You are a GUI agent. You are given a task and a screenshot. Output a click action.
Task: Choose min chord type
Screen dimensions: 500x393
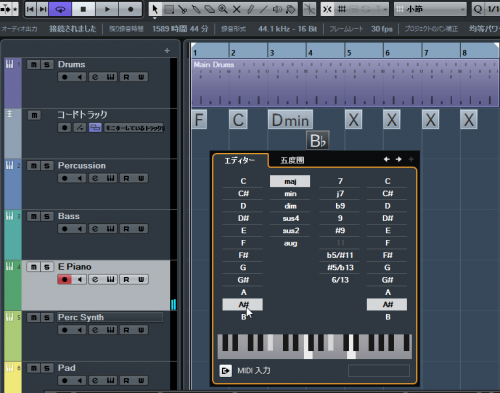coord(290,194)
